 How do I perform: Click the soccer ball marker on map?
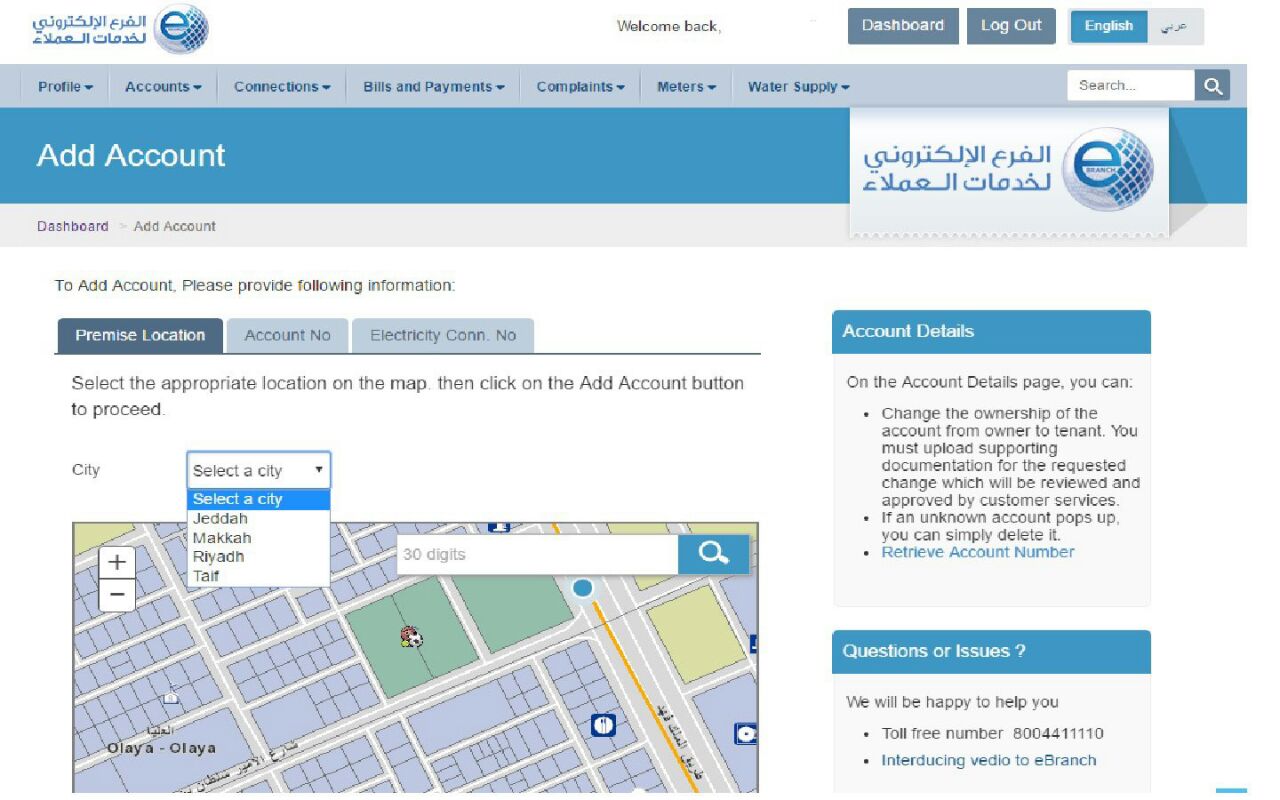410,636
